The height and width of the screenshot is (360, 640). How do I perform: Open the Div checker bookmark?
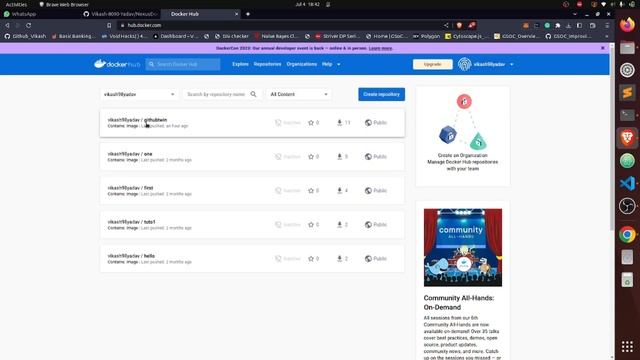click(x=231, y=36)
